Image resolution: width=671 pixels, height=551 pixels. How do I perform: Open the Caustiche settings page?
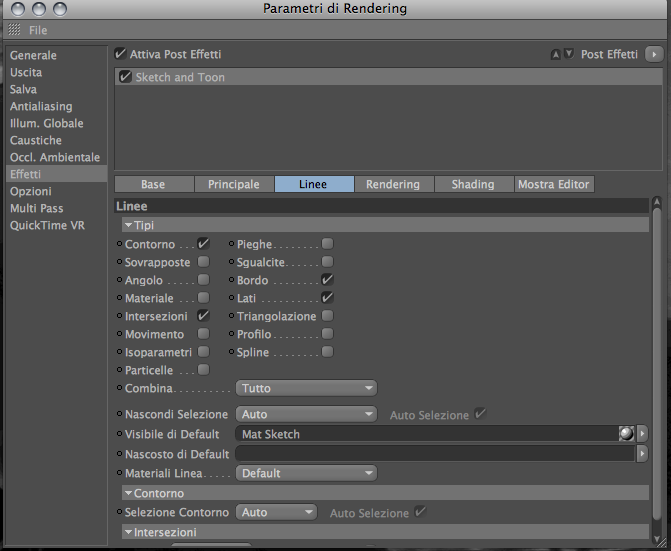56,140
